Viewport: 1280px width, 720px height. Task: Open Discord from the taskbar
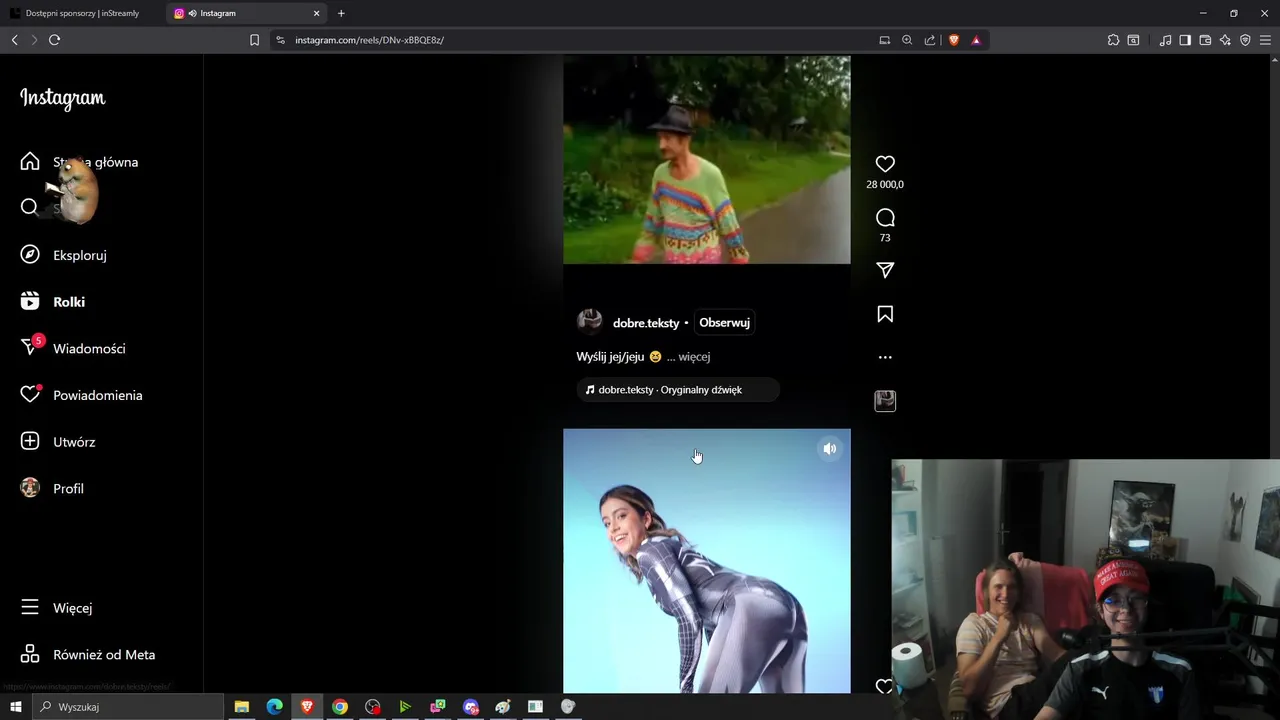point(470,707)
